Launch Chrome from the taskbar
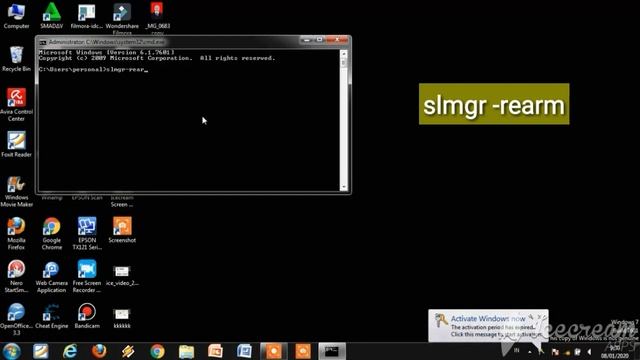This screenshot has width=640, height=360. (x=157, y=351)
